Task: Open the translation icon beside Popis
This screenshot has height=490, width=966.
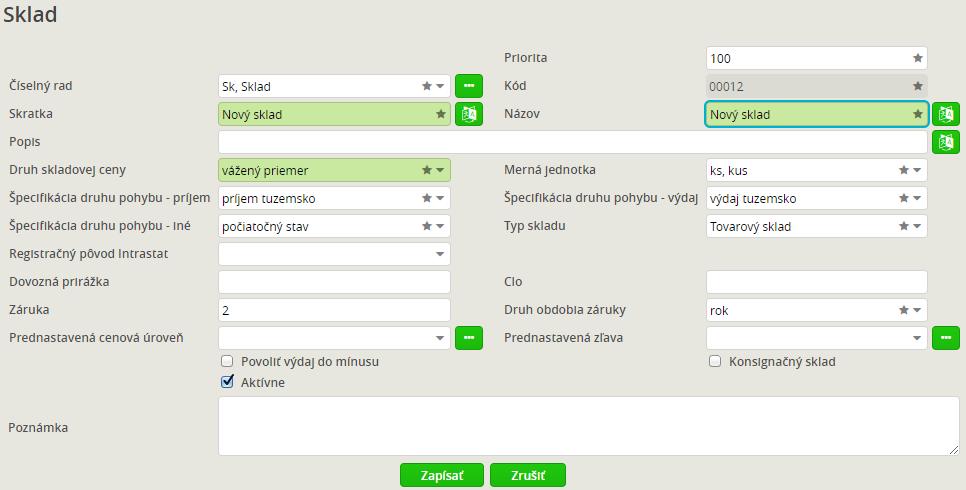Action: 946,142
